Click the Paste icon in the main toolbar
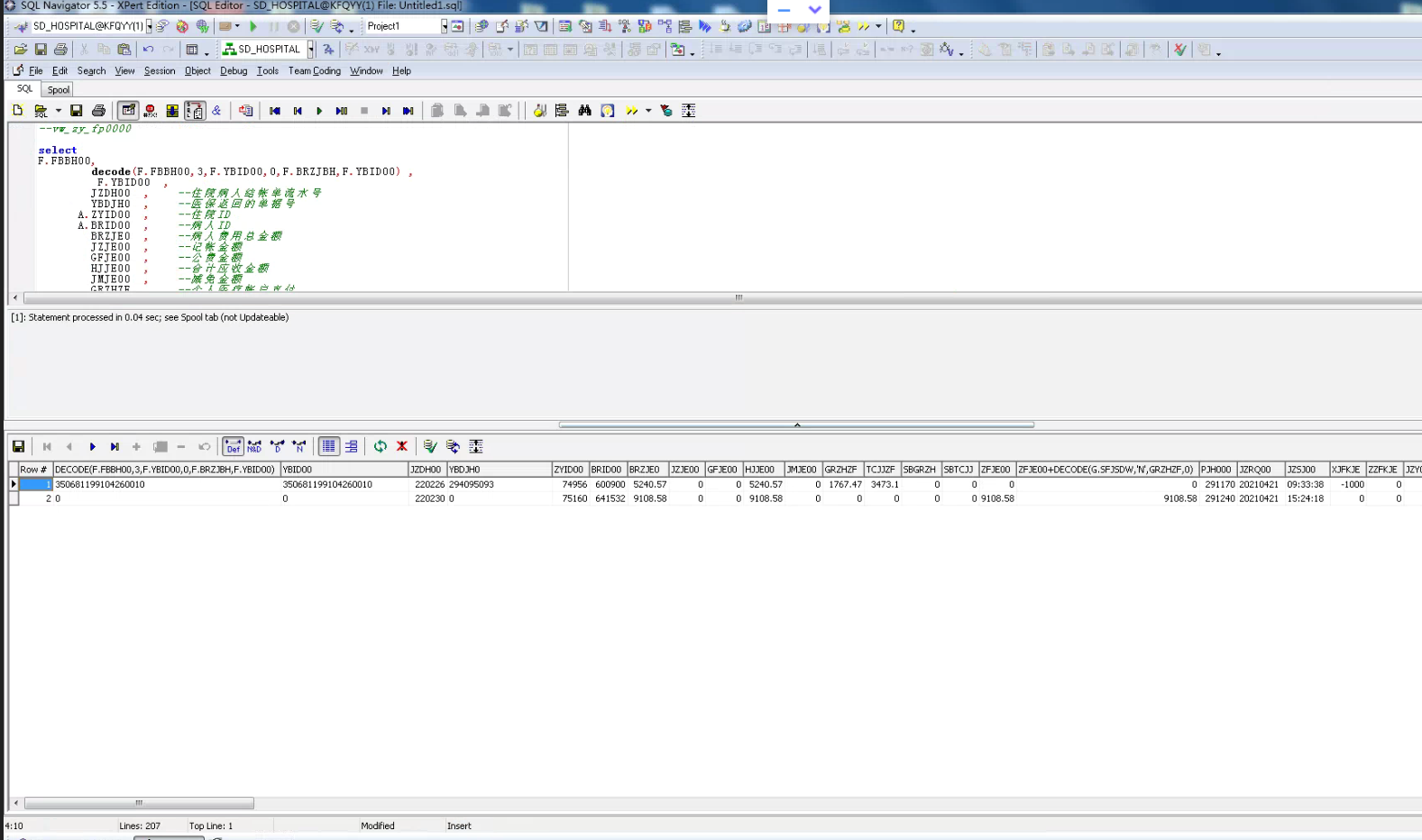The image size is (1422, 840). 124,50
